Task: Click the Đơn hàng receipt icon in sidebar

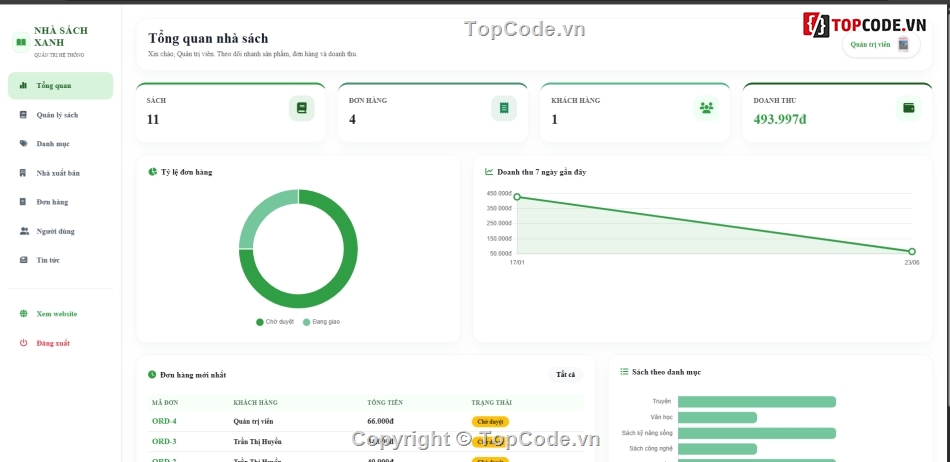Action: click(x=23, y=202)
